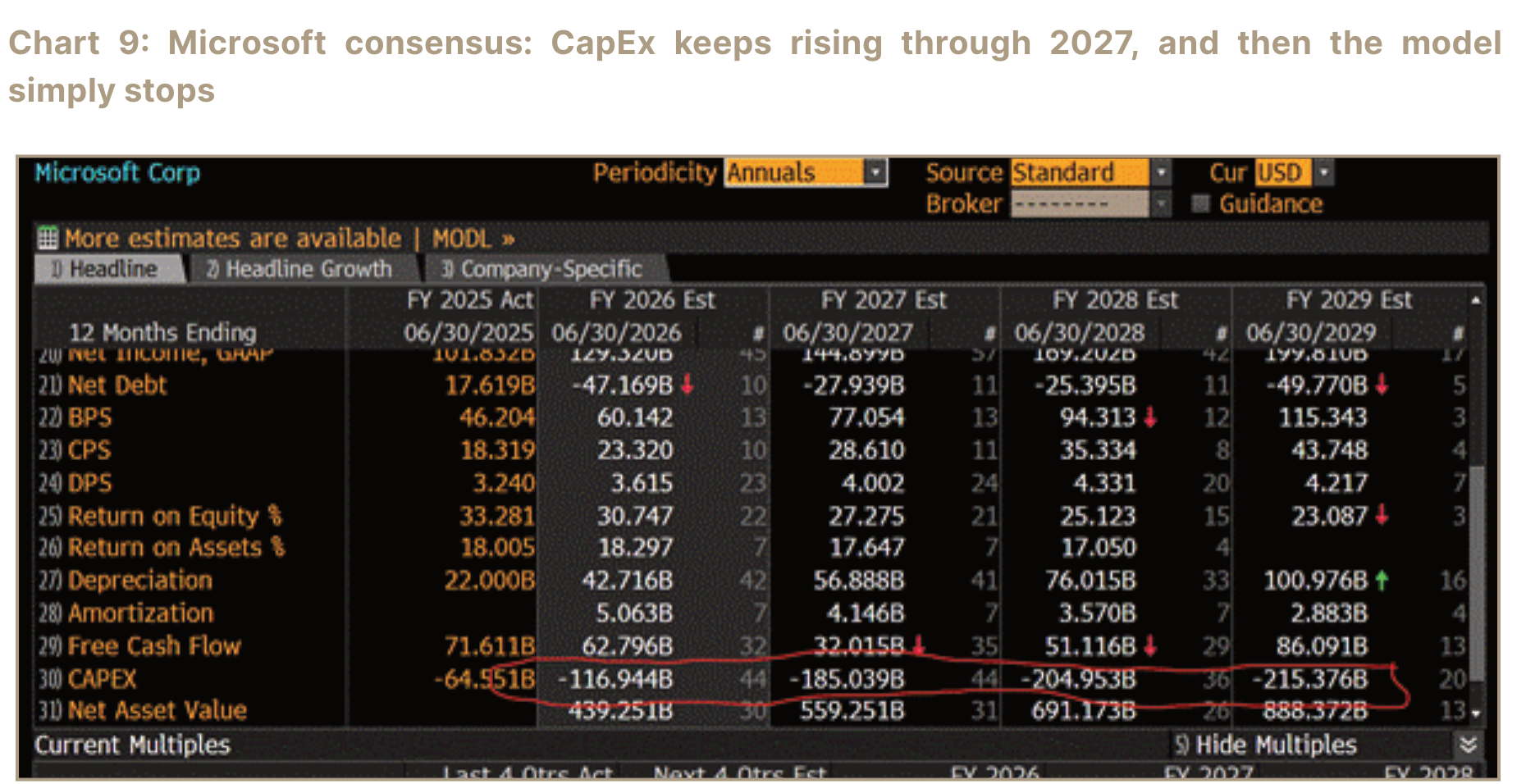Screen dimensions: 1526x784
Task: Select the CPS row label
Action: point(89,450)
